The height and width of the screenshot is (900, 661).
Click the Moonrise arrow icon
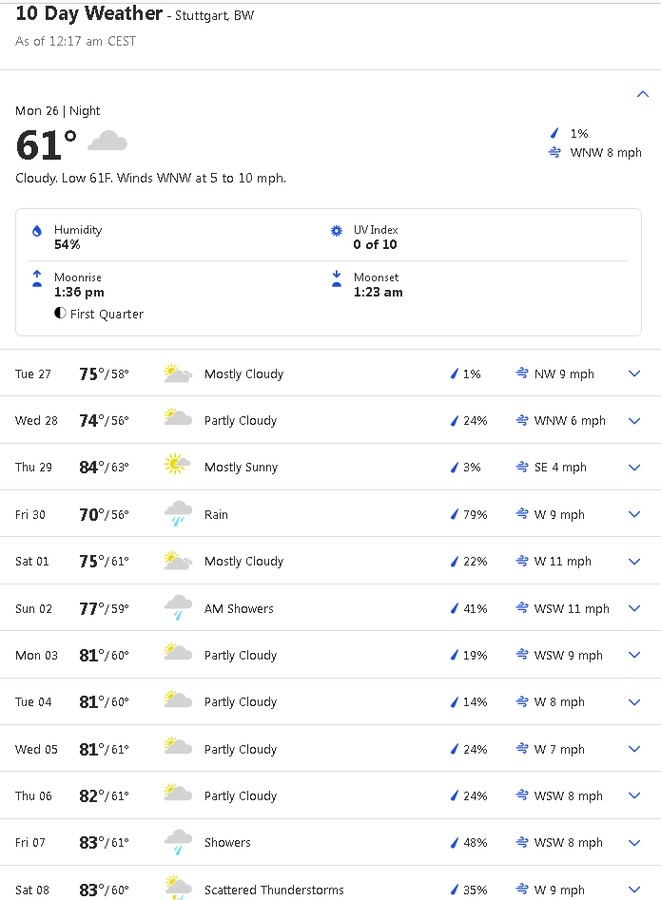click(37, 278)
